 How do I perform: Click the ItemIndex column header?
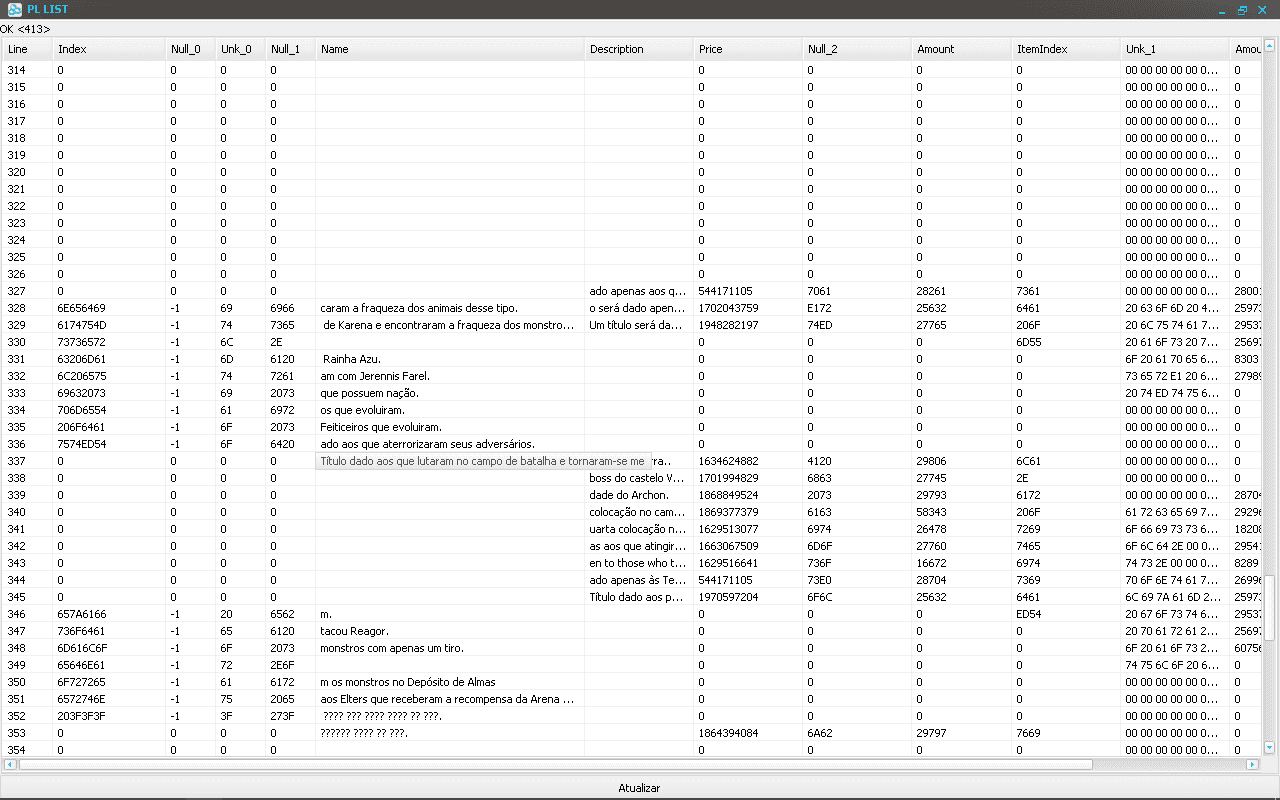[x=1066, y=49]
